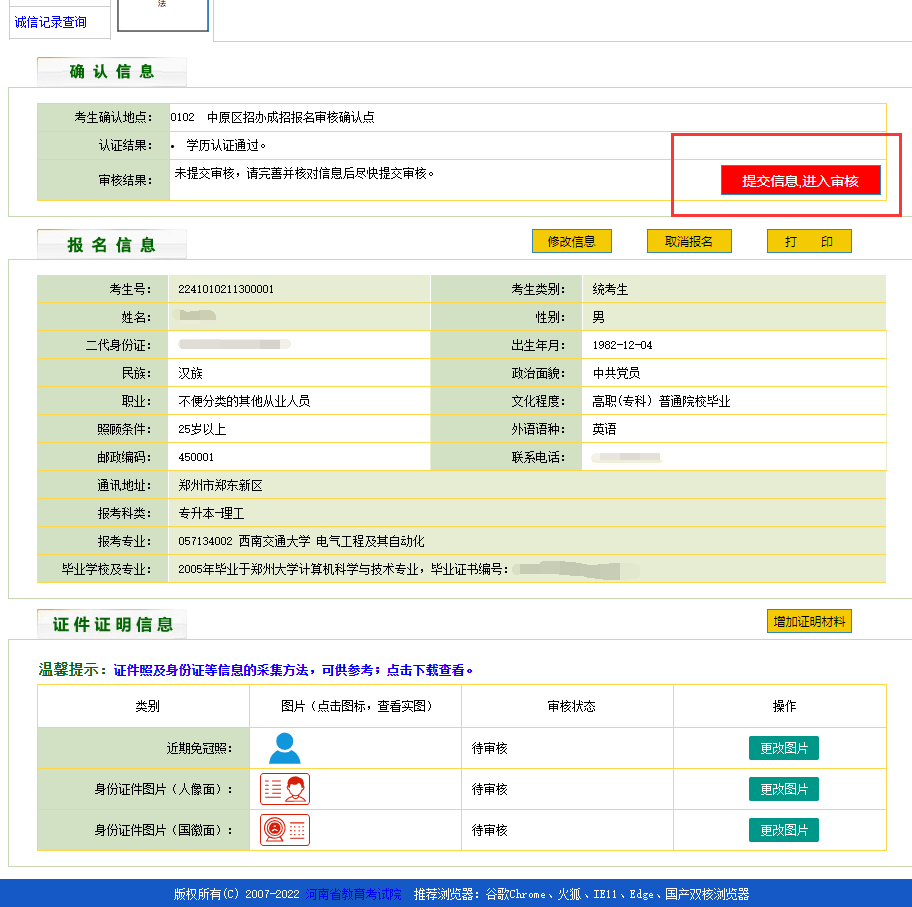Click the 确认信息 section header
This screenshot has width=912, height=907.
coord(112,72)
